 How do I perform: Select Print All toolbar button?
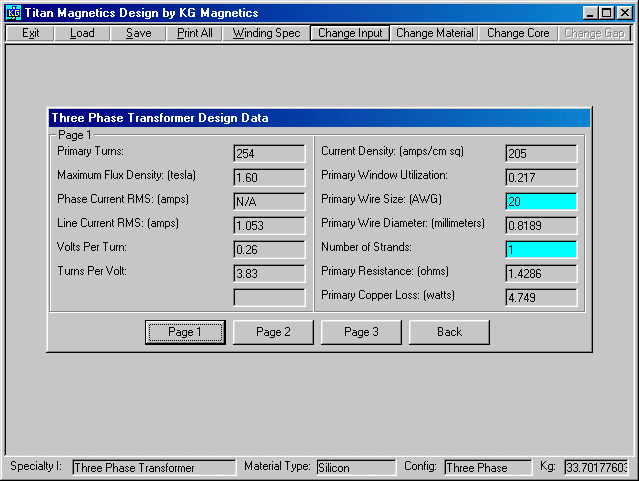[194, 33]
